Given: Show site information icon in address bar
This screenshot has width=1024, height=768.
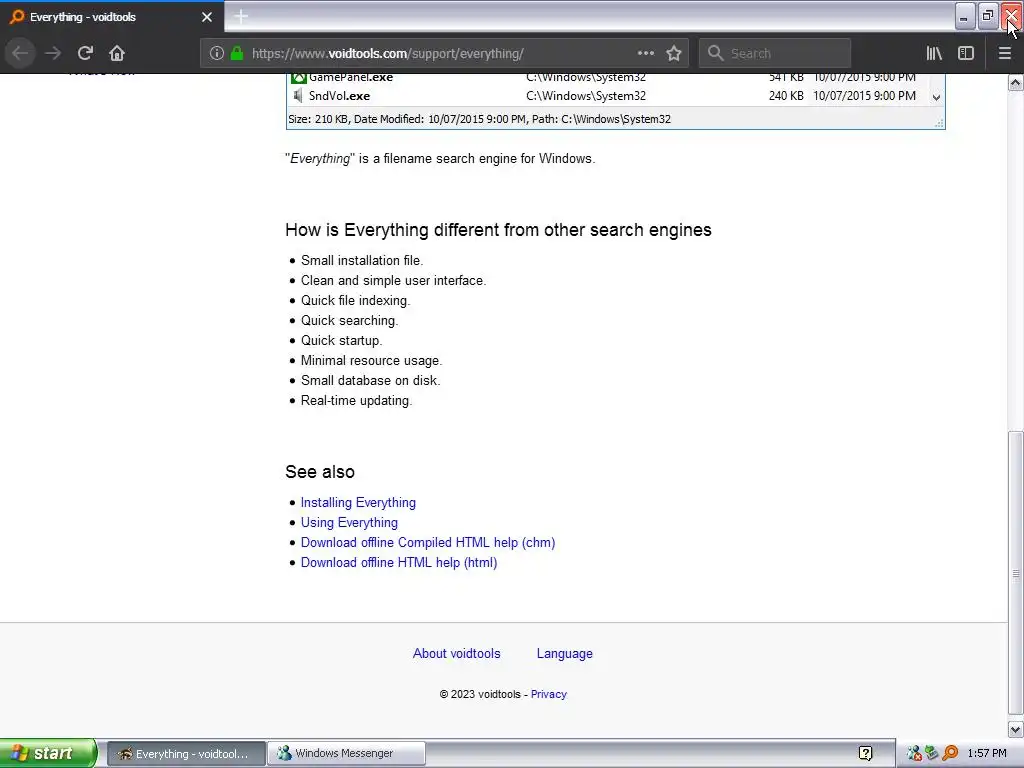Looking at the screenshot, I should click(x=217, y=54).
